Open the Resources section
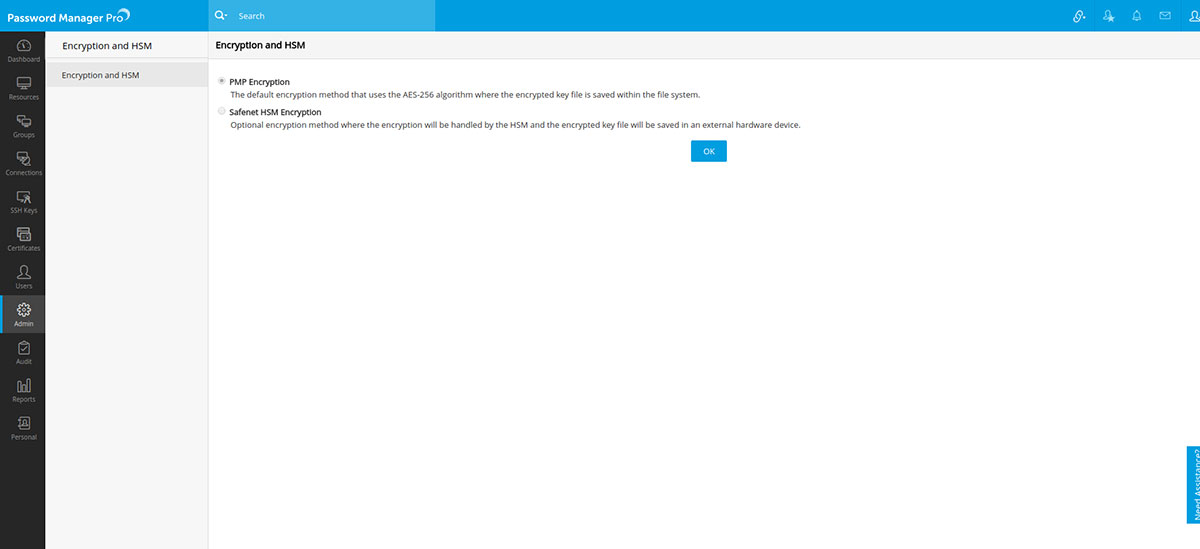The image size is (1200, 549). pyautogui.click(x=23, y=88)
